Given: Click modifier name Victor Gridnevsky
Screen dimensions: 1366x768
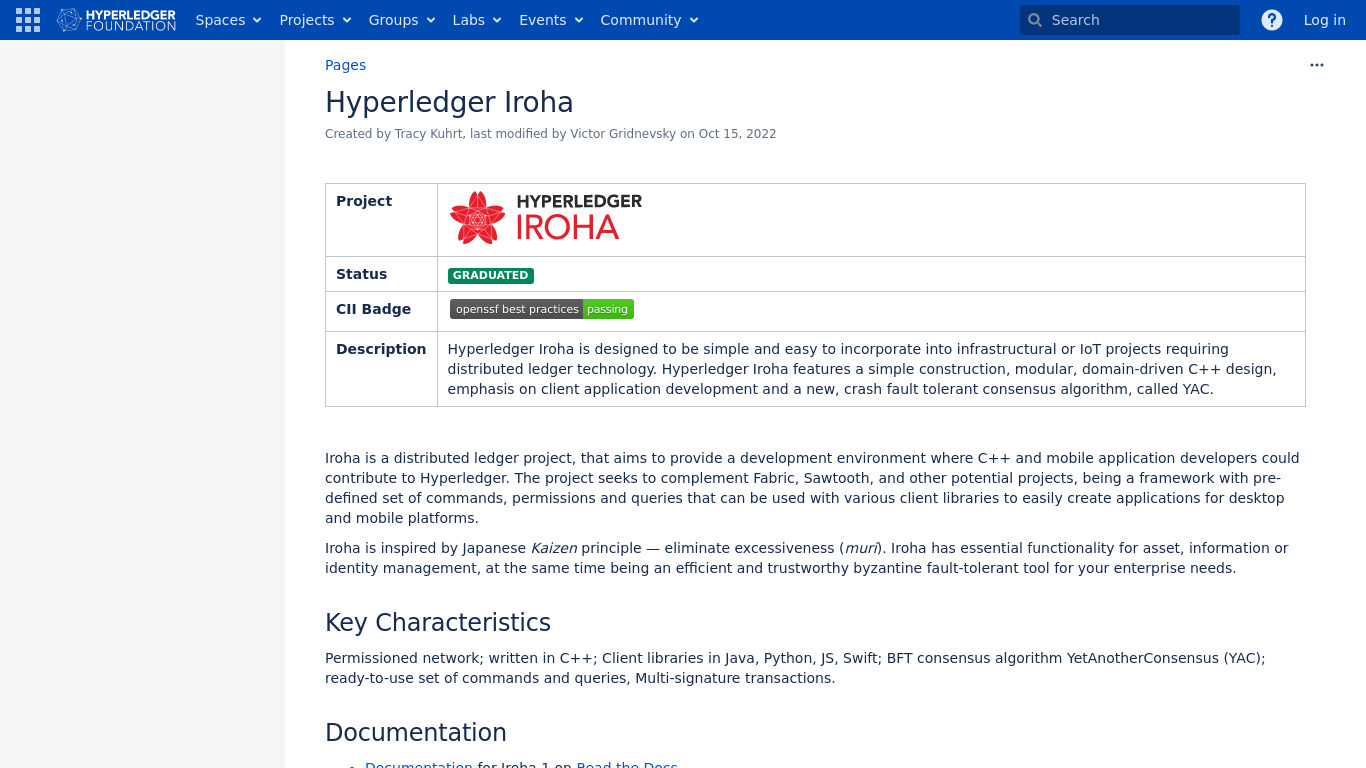Looking at the screenshot, I should coord(623,134).
